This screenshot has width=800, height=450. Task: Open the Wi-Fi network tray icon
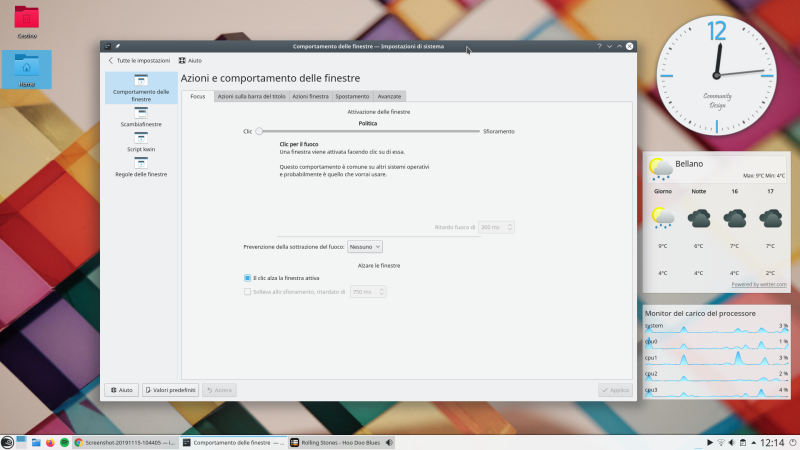pos(721,442)
